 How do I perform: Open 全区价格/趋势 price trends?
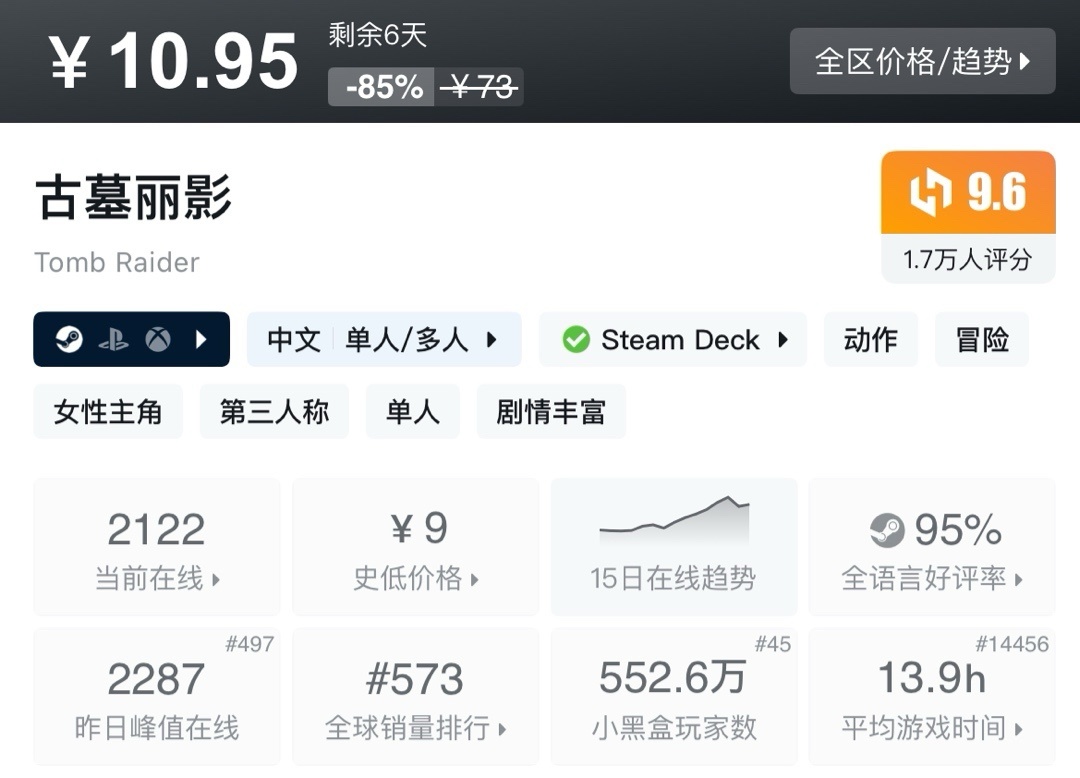922,62
